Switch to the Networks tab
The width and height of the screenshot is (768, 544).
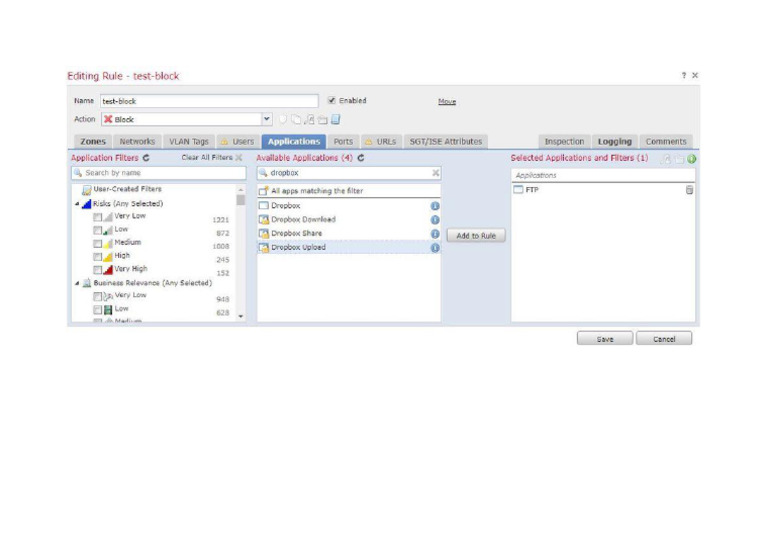pos(137,142)
